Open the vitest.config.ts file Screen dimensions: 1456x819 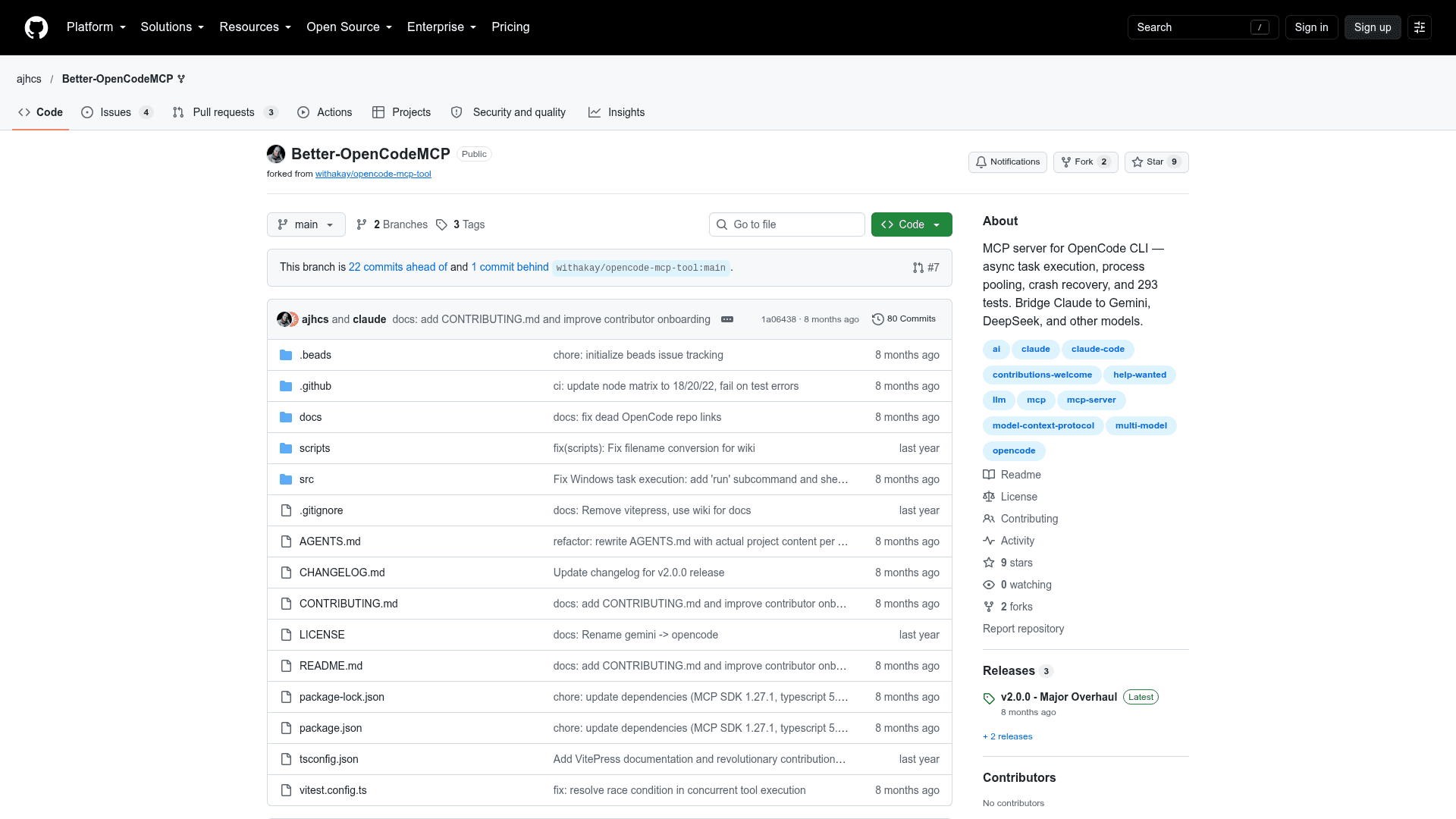333,790
